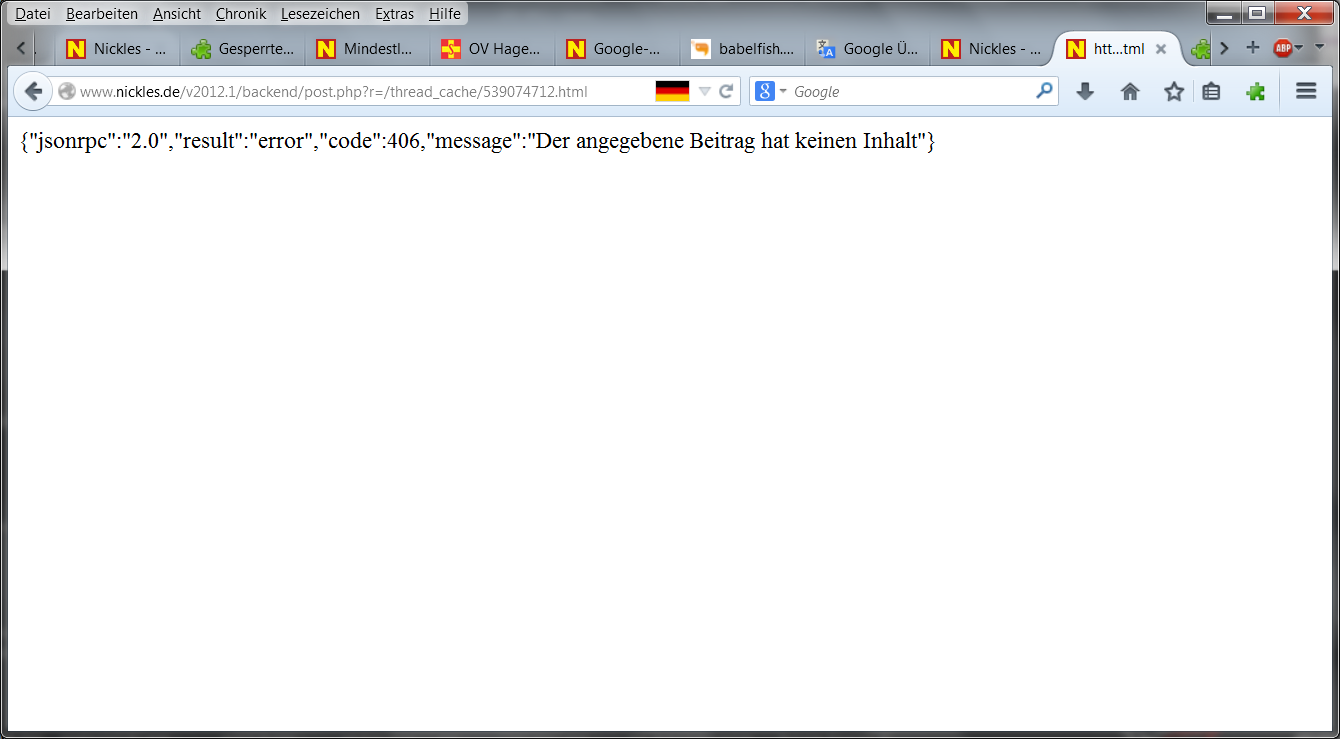Open the Google search engine selector
The image size is (1340, 739).
pos(771,92)
